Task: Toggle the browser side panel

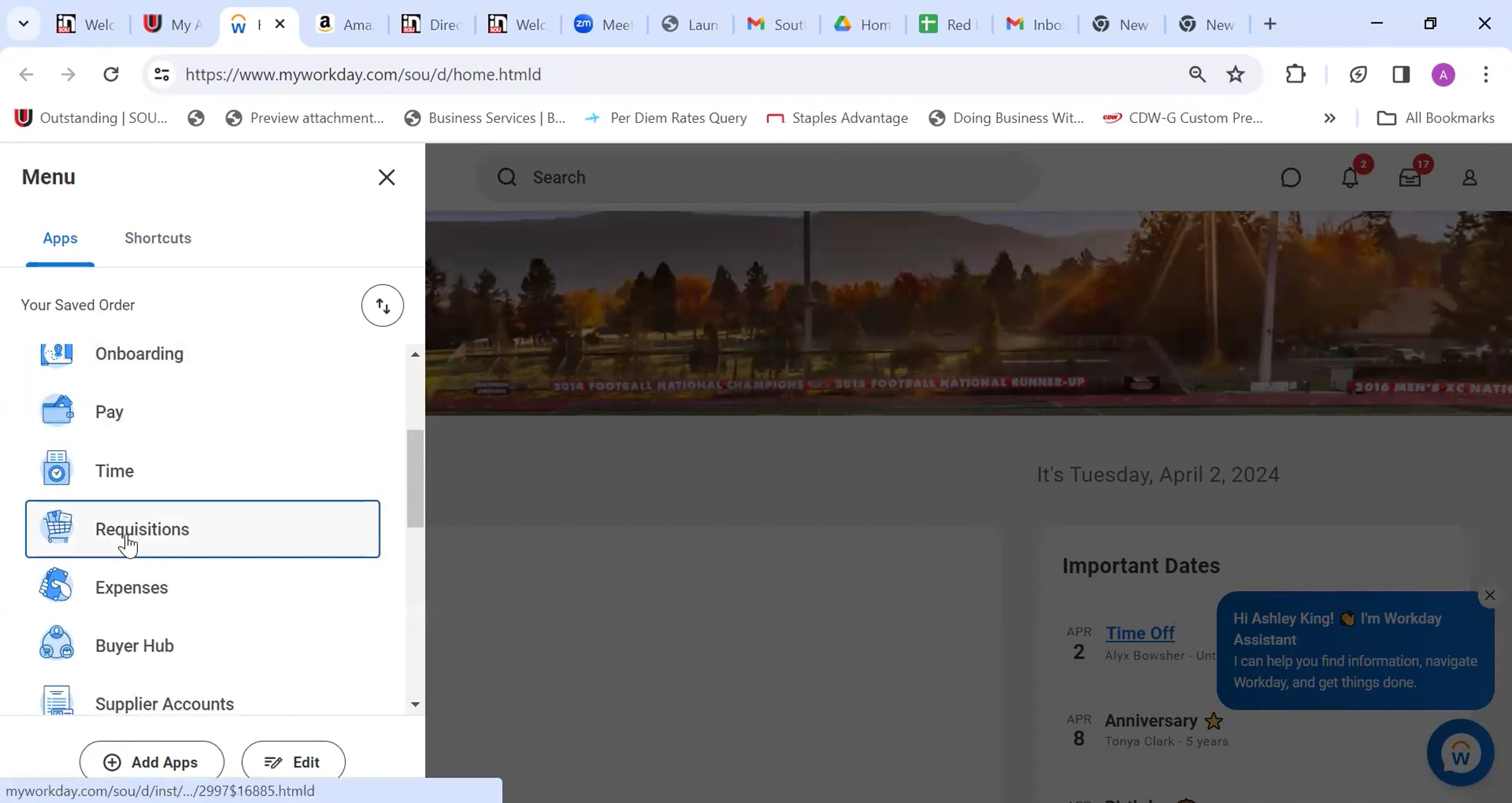Action: tap(1400, 74)
